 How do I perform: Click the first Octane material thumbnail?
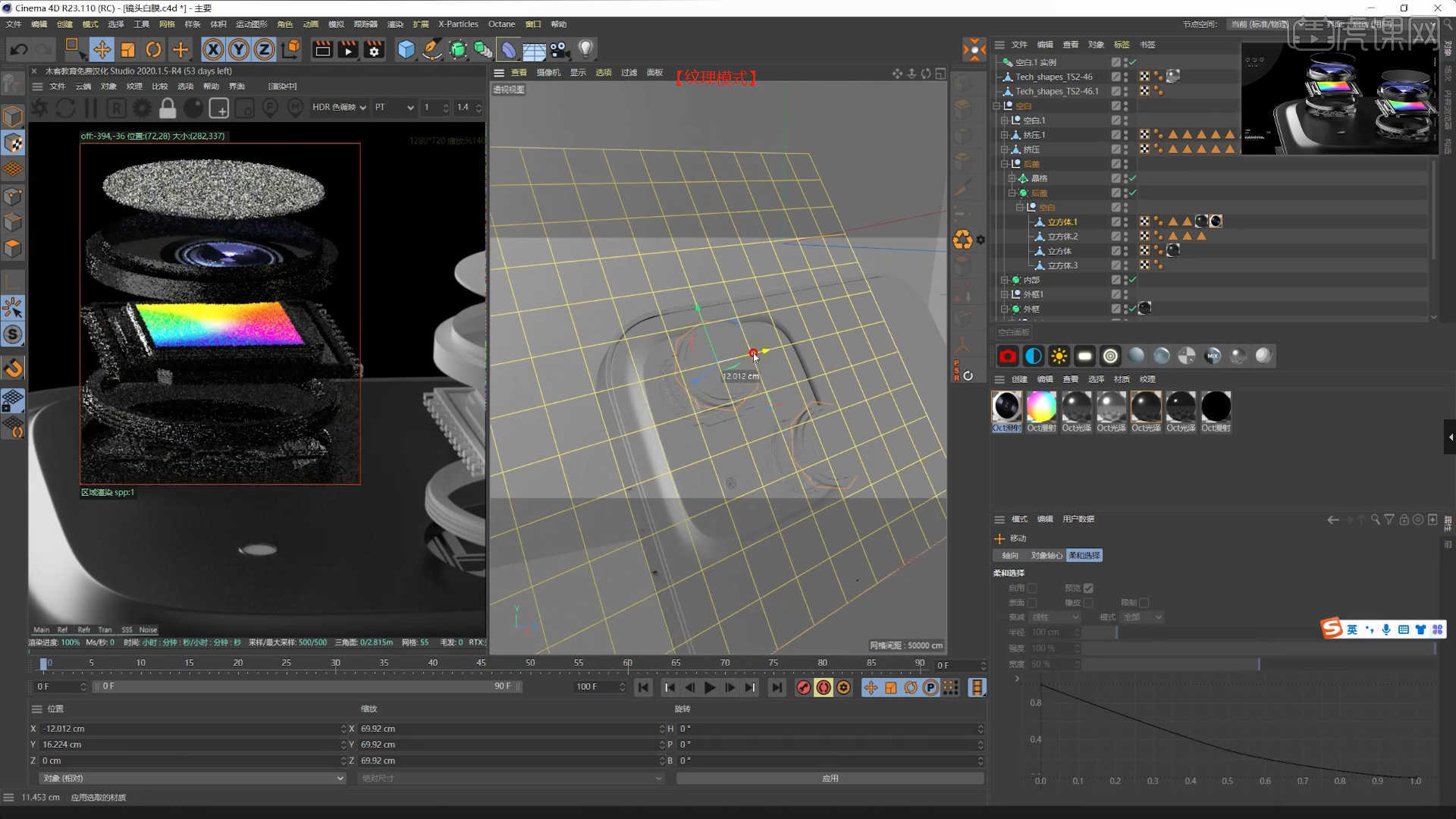click(1006, 407)
